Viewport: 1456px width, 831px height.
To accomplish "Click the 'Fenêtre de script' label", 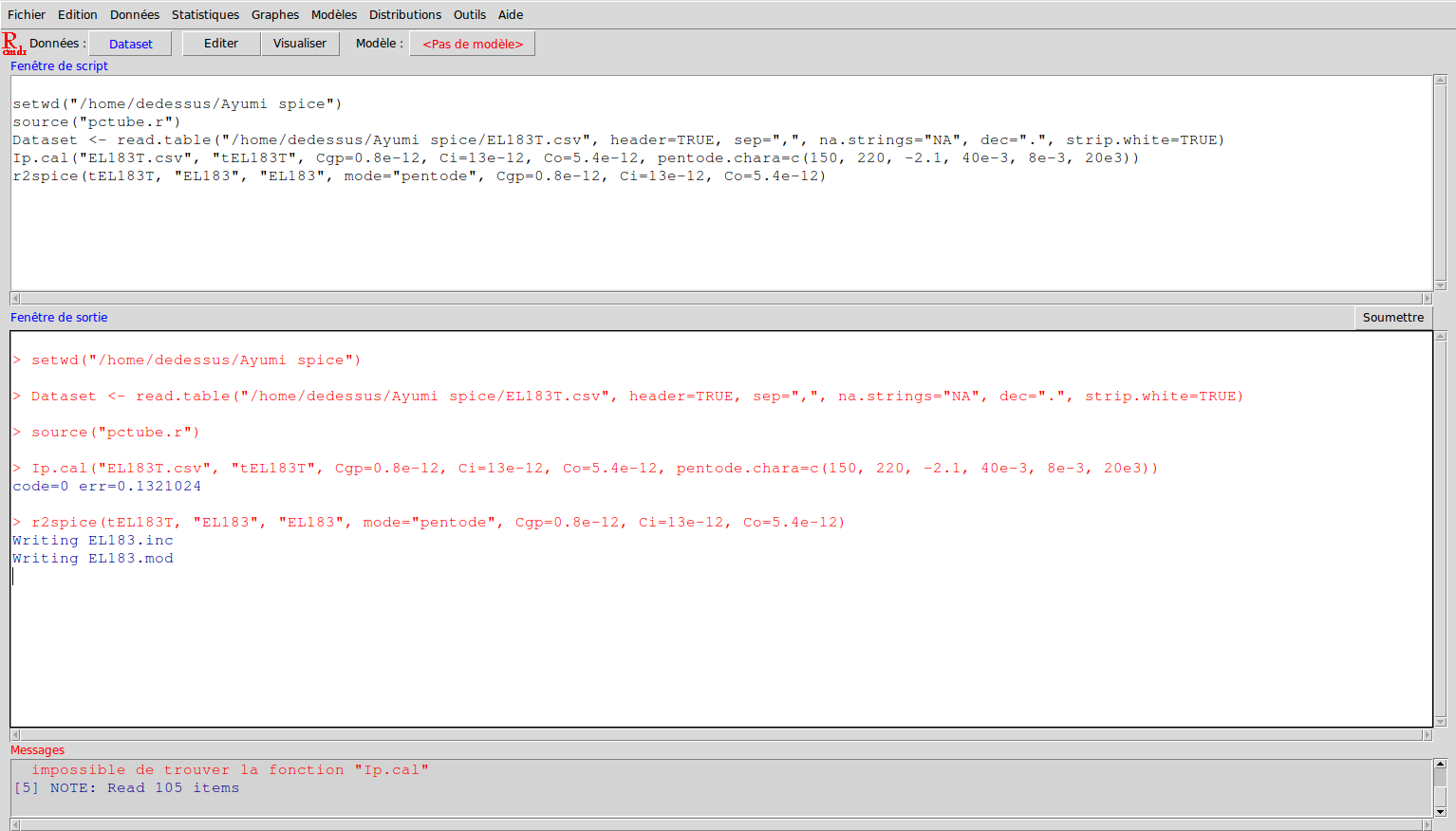I will tap(59, 65).
